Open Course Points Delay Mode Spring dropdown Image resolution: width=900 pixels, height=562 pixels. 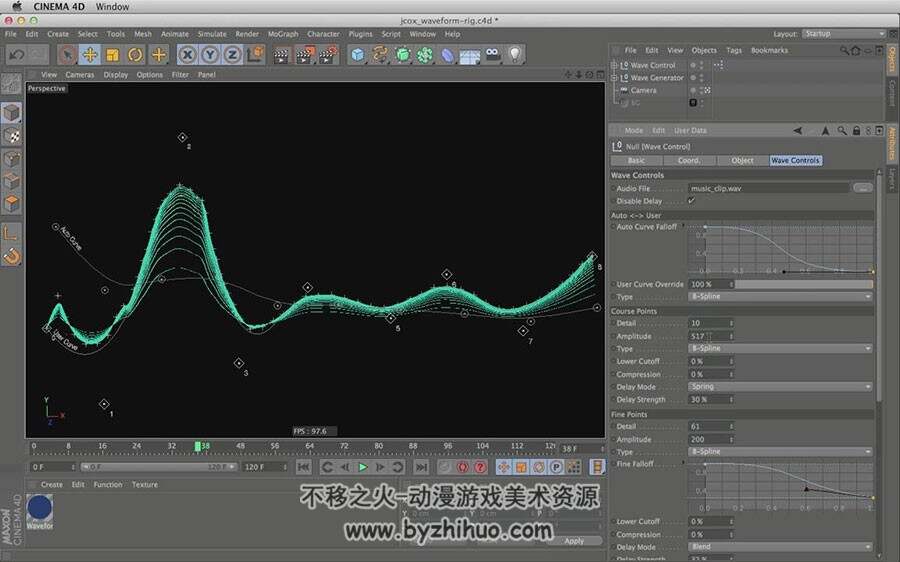coord(780,387)
